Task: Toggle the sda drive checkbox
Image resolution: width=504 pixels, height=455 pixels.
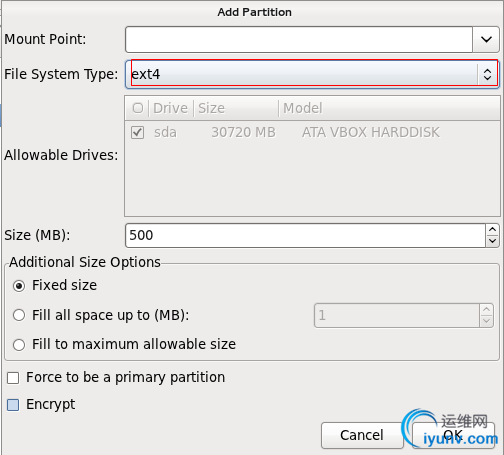Action: point(138,132)
